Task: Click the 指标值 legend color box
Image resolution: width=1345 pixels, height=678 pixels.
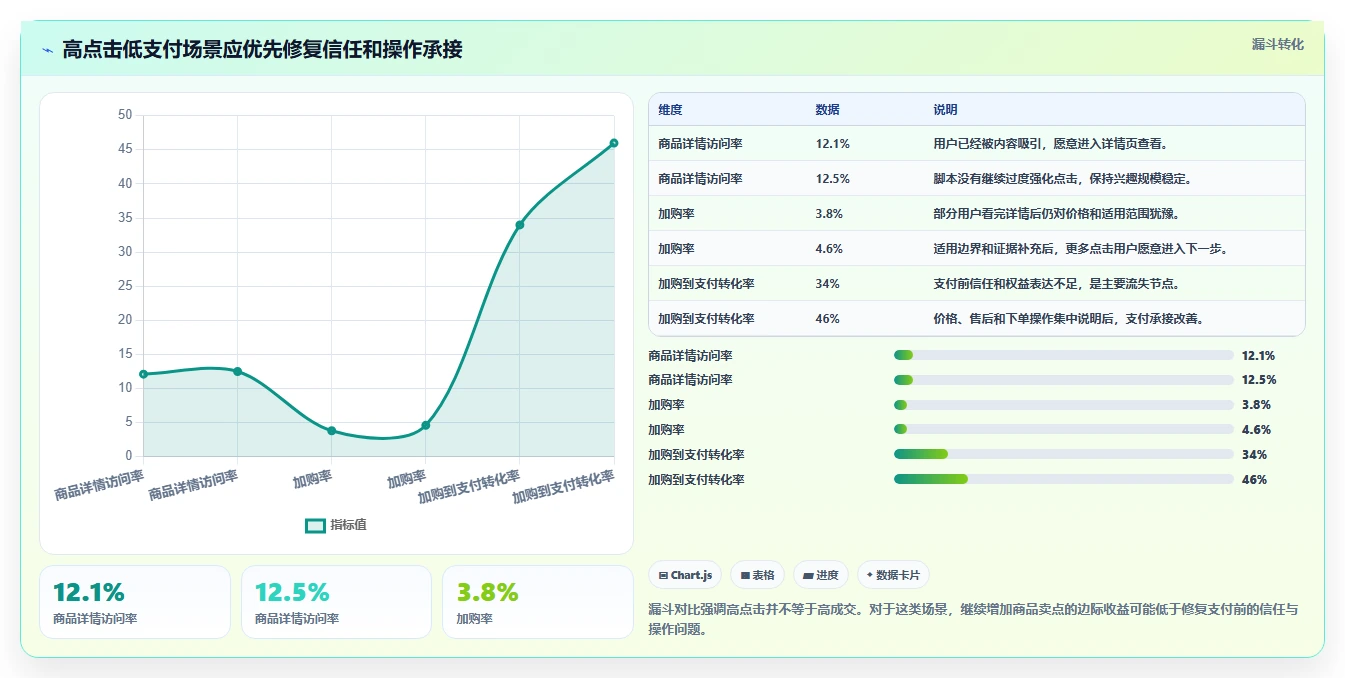Action: (315, 525)
